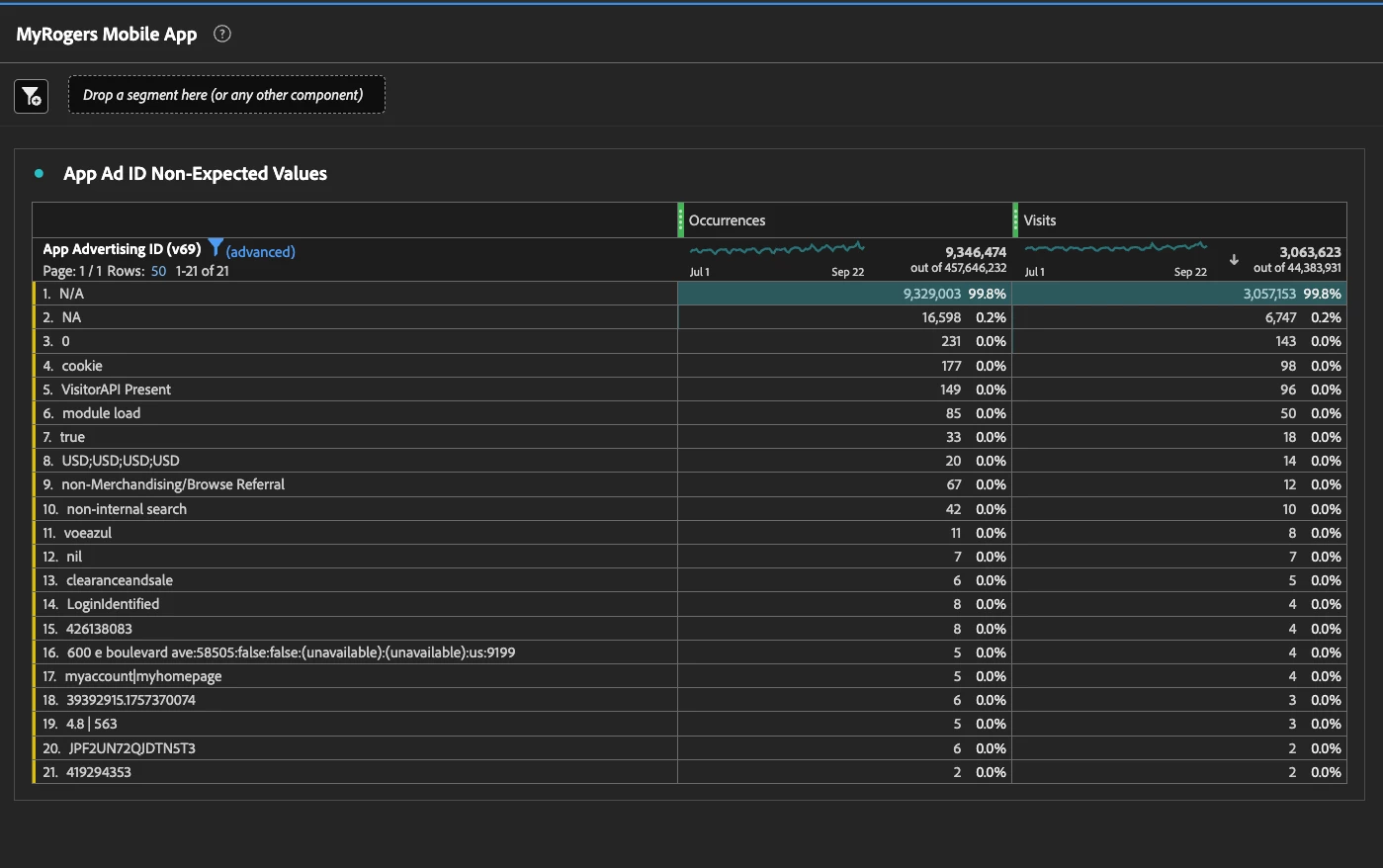Click the sort arrow in Visits column
1383x868 pixels.
[1234, 260]
